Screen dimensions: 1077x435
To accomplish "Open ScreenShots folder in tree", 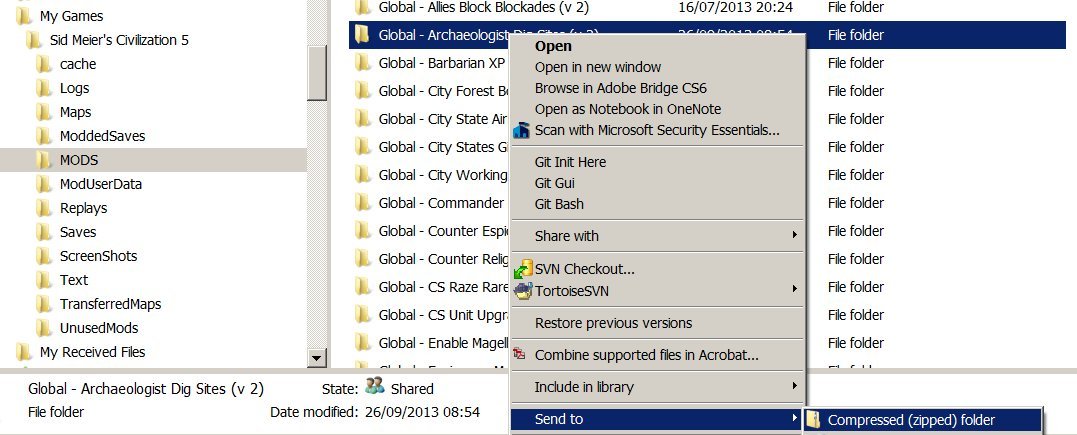I will pos(98,256).
